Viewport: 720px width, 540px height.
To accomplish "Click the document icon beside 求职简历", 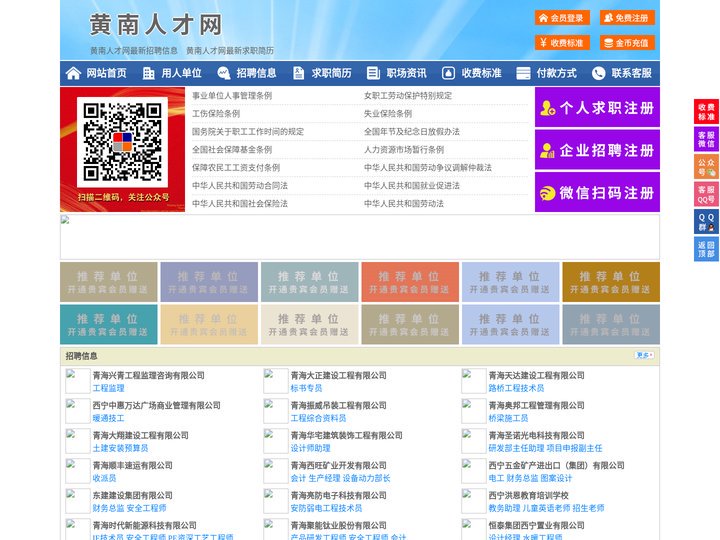I will (298, 73).
